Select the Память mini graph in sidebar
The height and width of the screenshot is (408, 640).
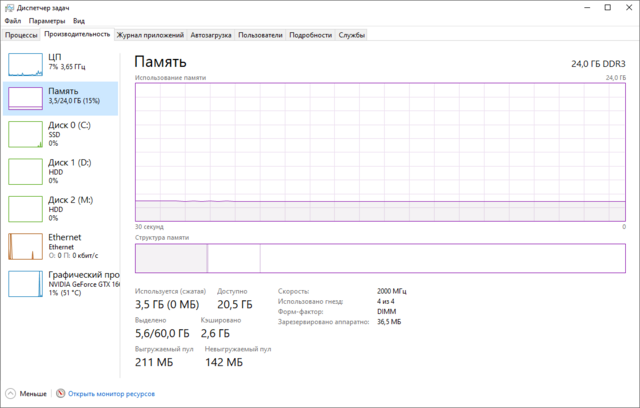(x=26, y=99)
